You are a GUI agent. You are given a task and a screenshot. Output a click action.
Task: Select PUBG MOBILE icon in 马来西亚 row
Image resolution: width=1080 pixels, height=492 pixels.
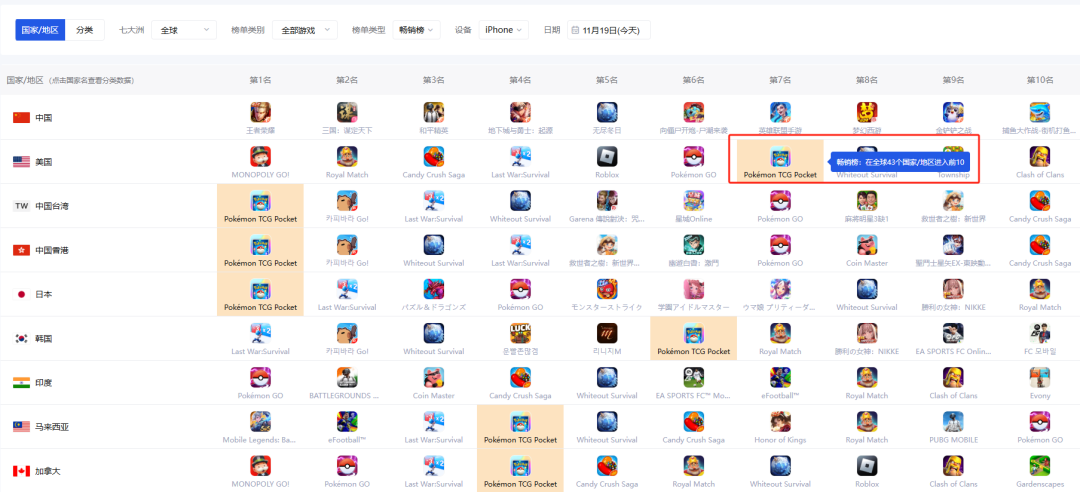click(x=954, y=421)
